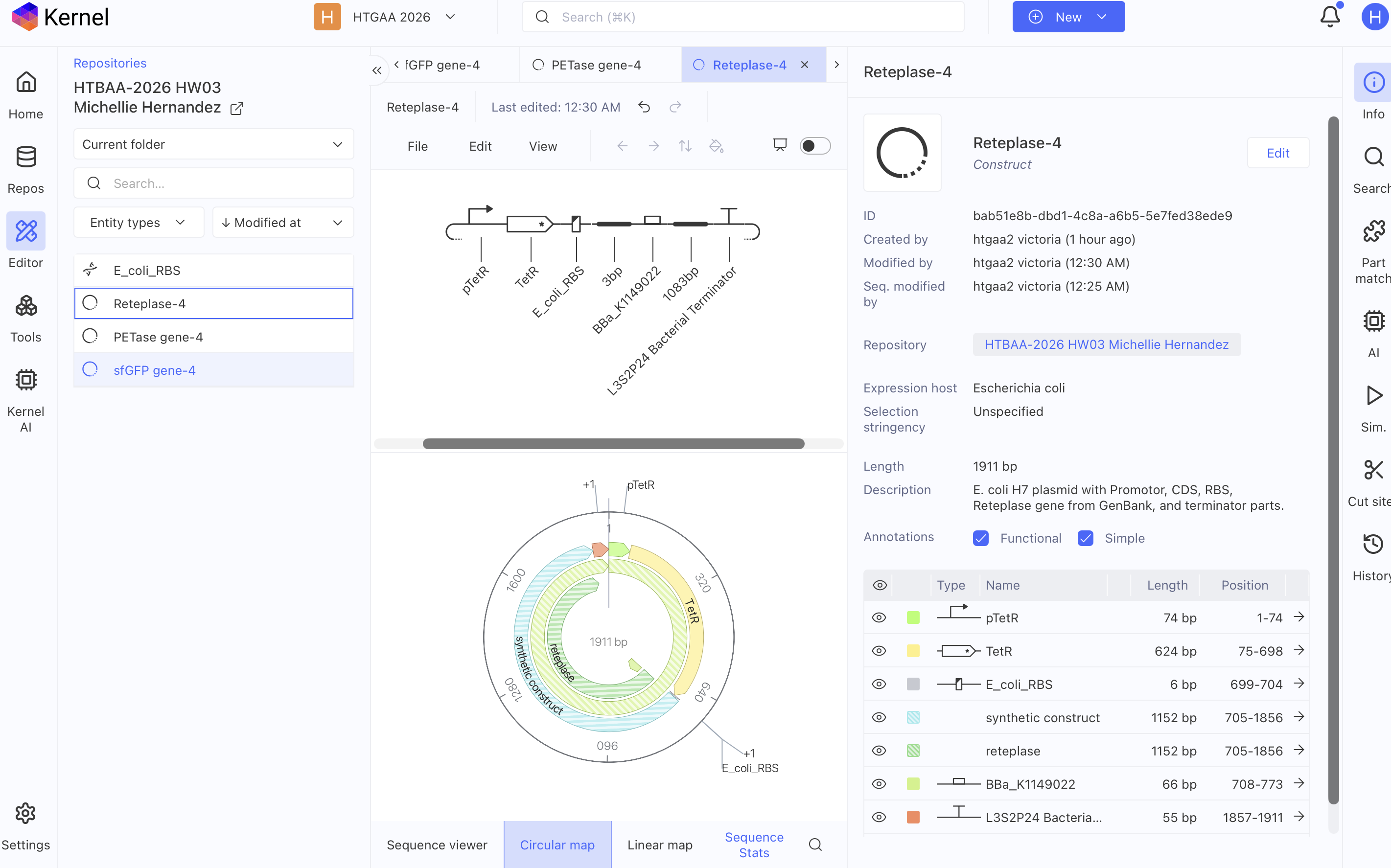Click the undo arrow icon
Screen dimensions: 1391x868
pyautogui.click(x=644, y=107)
